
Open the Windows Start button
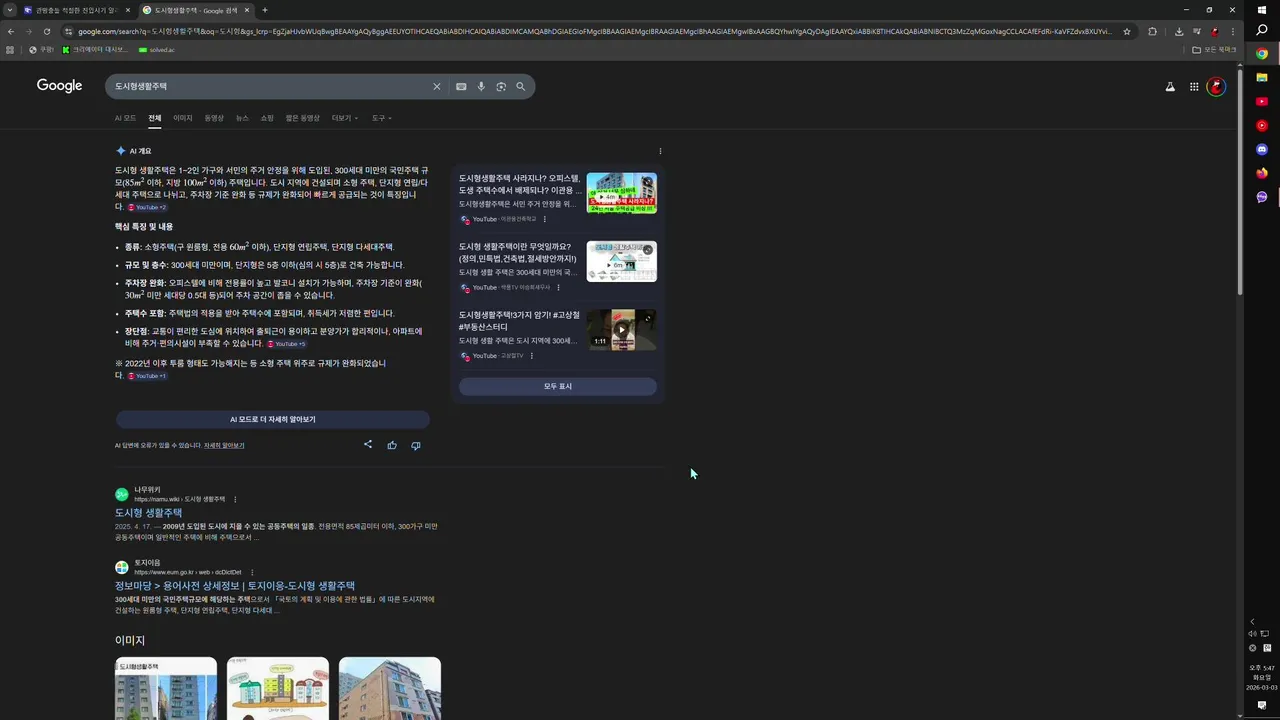[1262, 9]
